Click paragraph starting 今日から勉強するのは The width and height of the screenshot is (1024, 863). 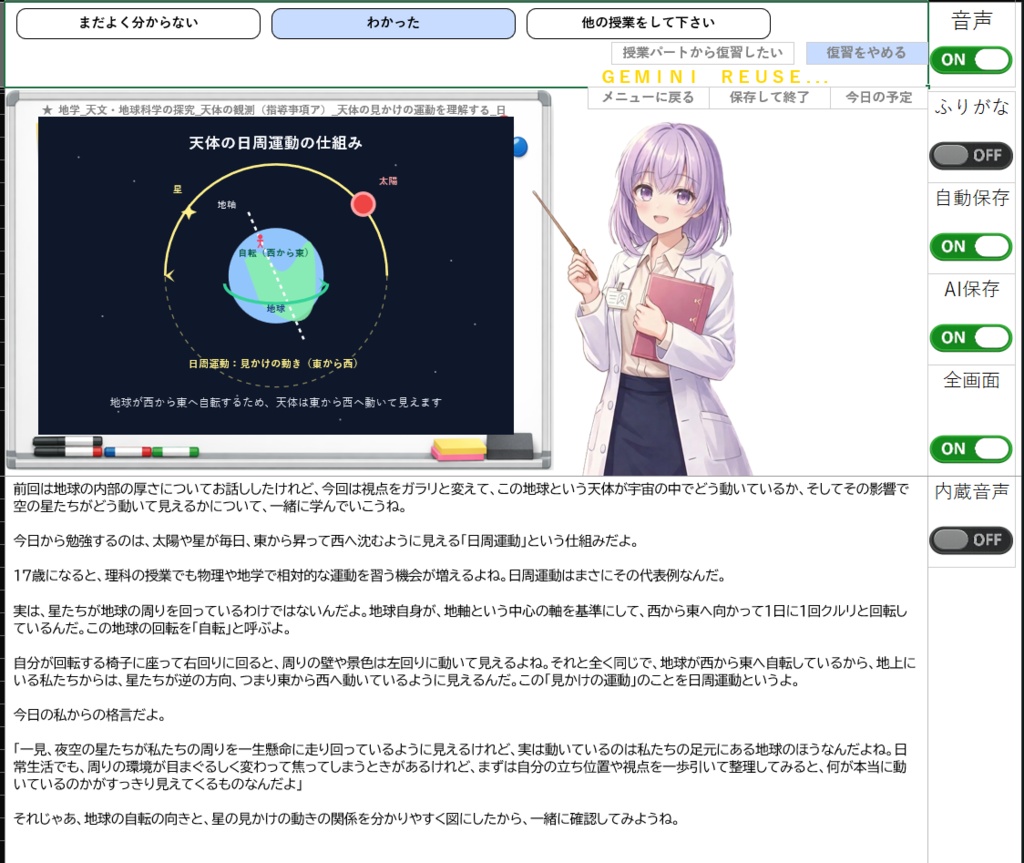click(x=326, y=541)
